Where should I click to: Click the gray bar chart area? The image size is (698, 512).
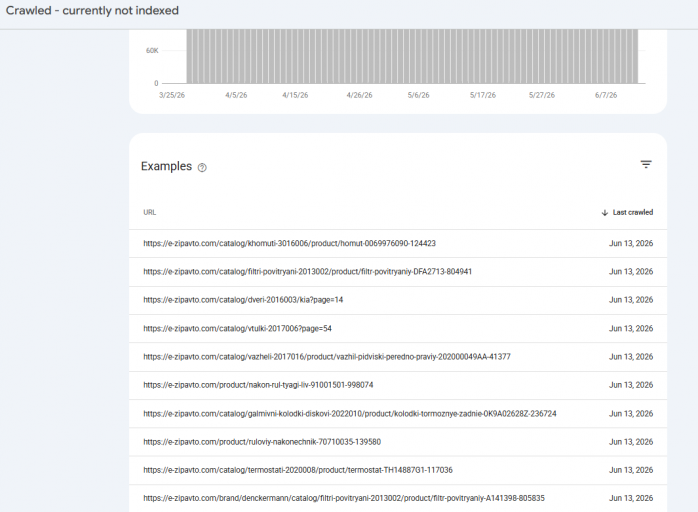pyautogui.click(x=412, y=56)
